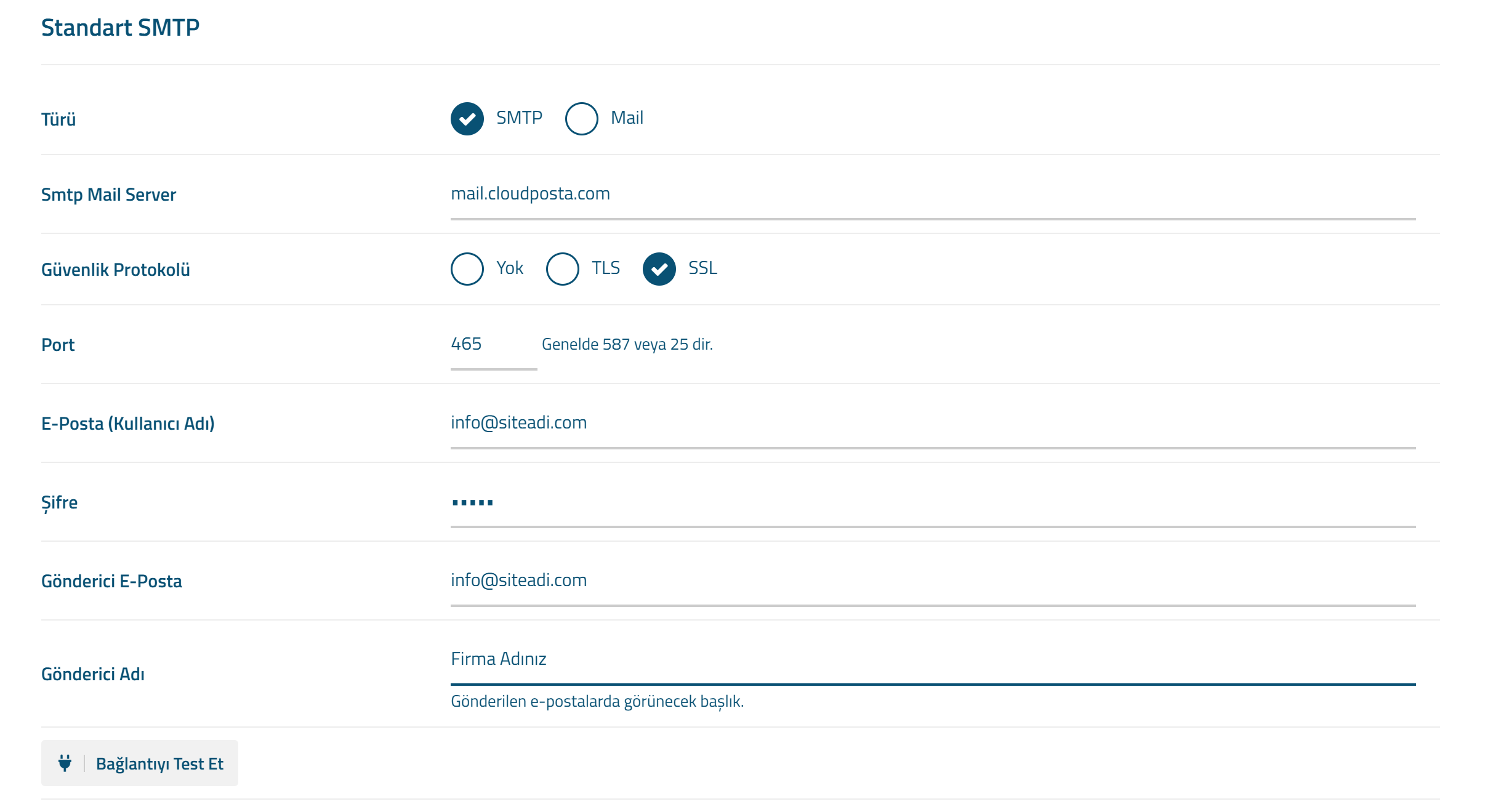Select the Mail type option
Image resolution: width=1485 pixels, height=812 pixels.
coord(581,118)
